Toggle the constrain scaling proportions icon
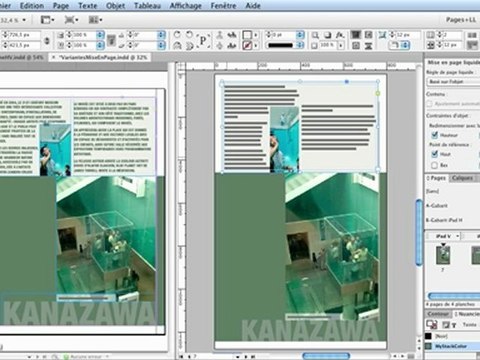480x360 pixels. [112, 40]
